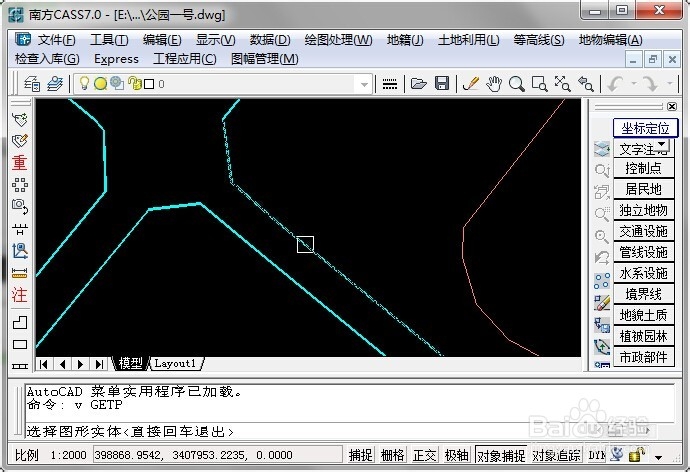
Task: Click the 植被园林 panel button
Action: (643, 336)
